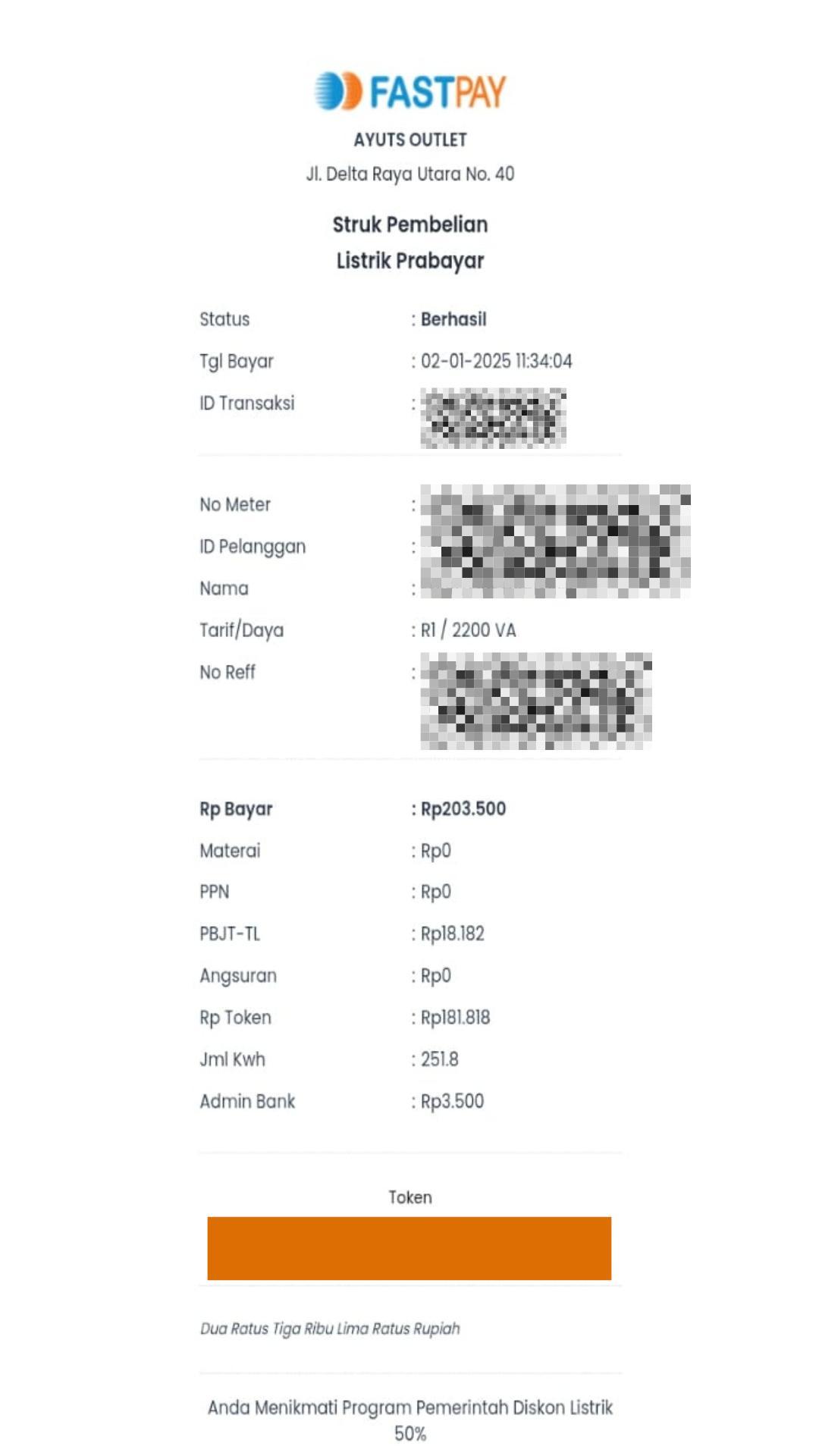Select the R1 / 2200 VA tariff
Viewport: 819px width, 1456px height.
pos(468,630)
